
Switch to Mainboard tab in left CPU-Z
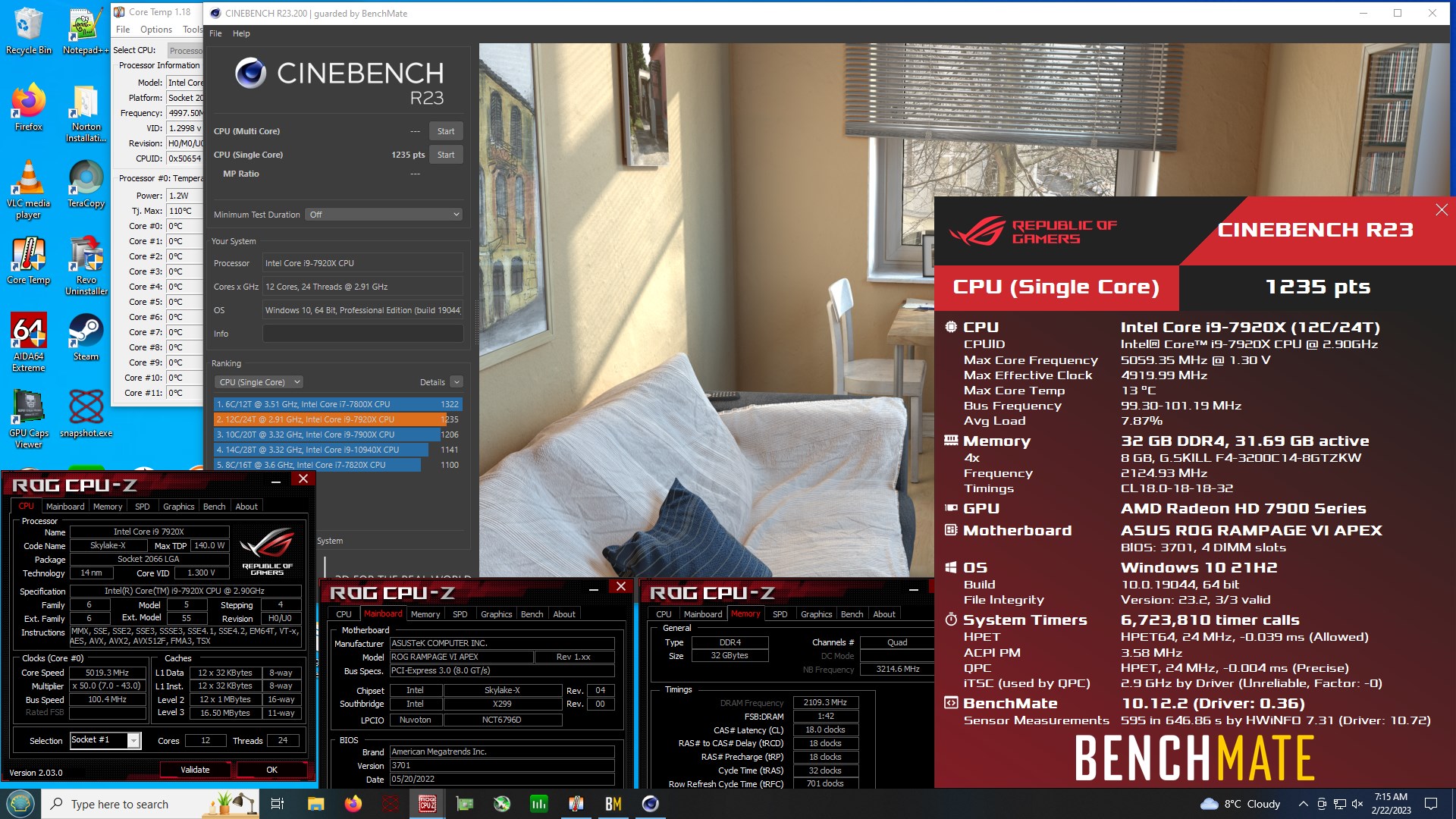[x=65, y=507]
